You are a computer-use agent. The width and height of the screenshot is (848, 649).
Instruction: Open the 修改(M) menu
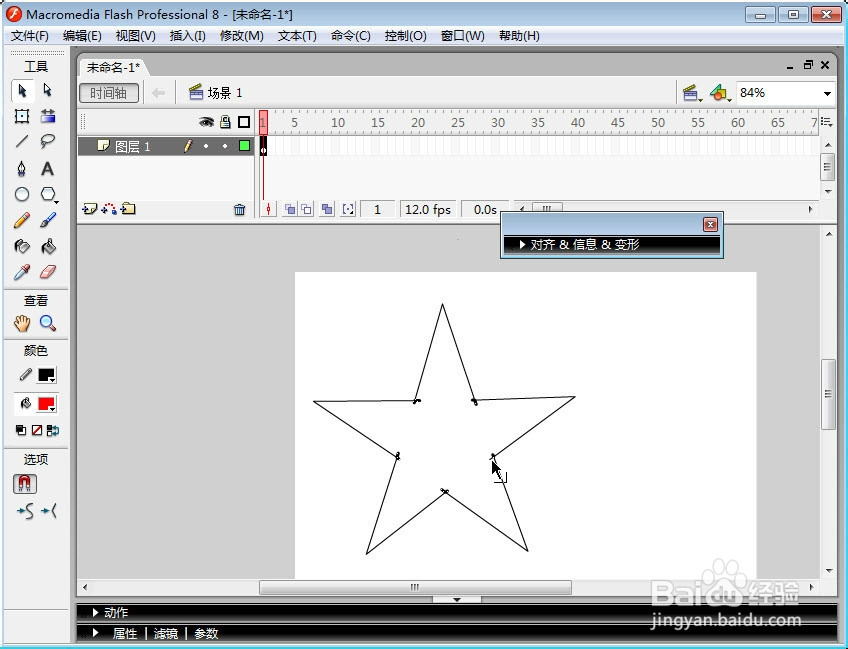click(x=241, y=36)
